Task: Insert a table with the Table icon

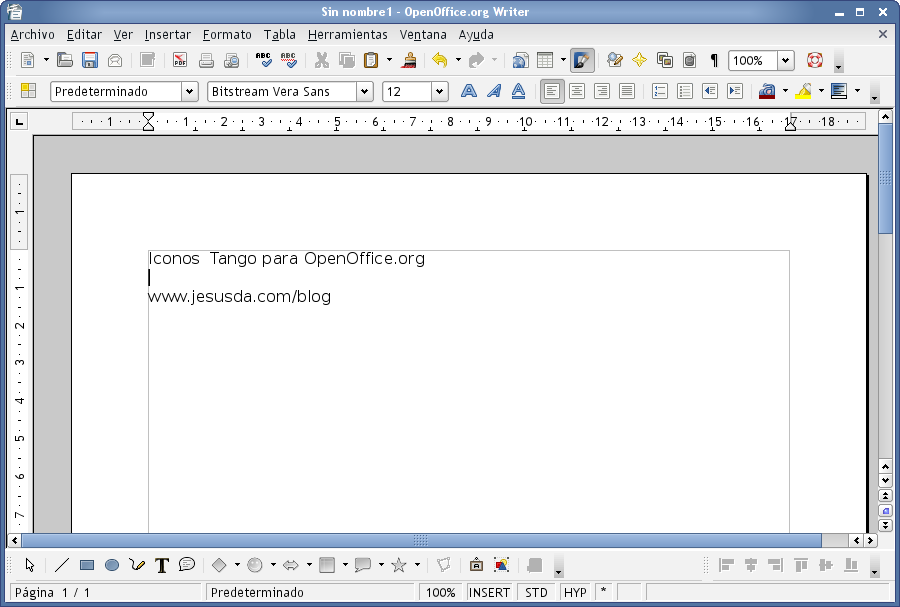Action: [x=545, y=60]
